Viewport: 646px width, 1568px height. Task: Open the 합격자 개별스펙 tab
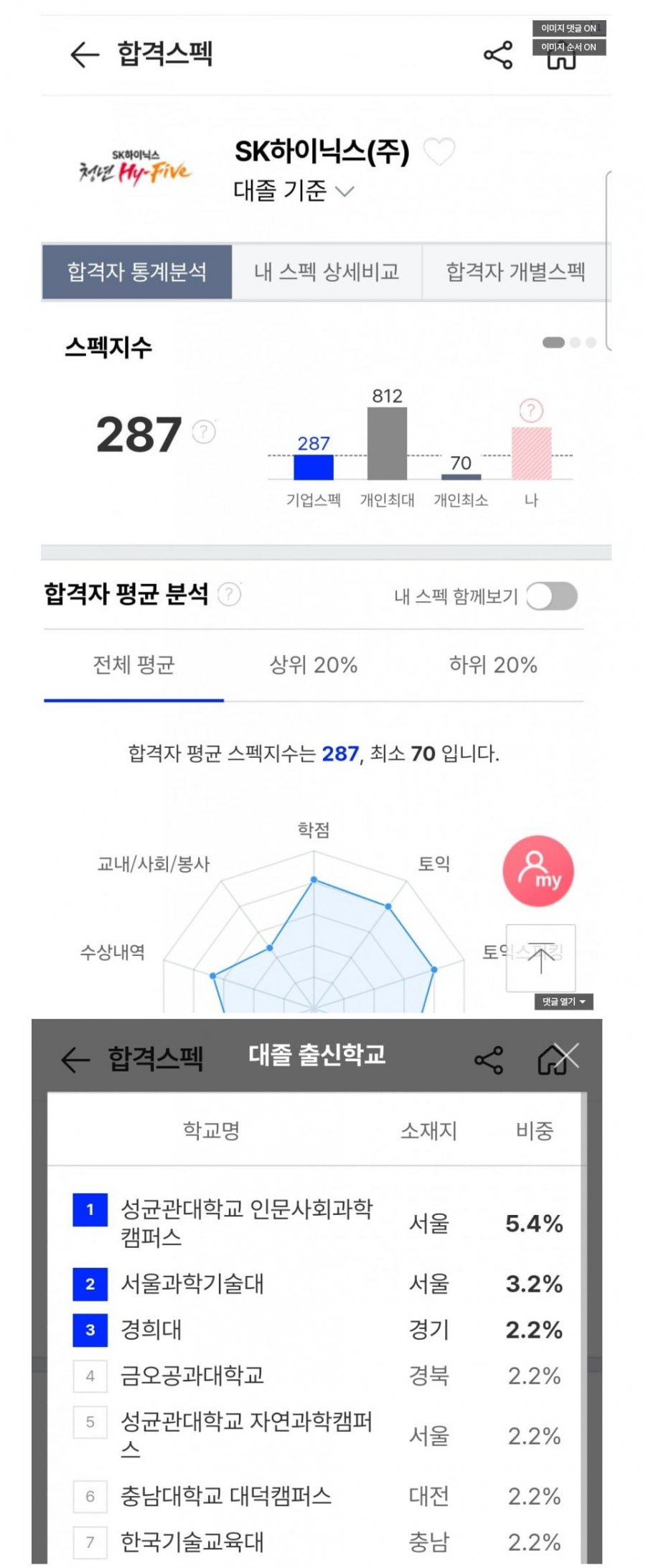click(x=515, y=272)
